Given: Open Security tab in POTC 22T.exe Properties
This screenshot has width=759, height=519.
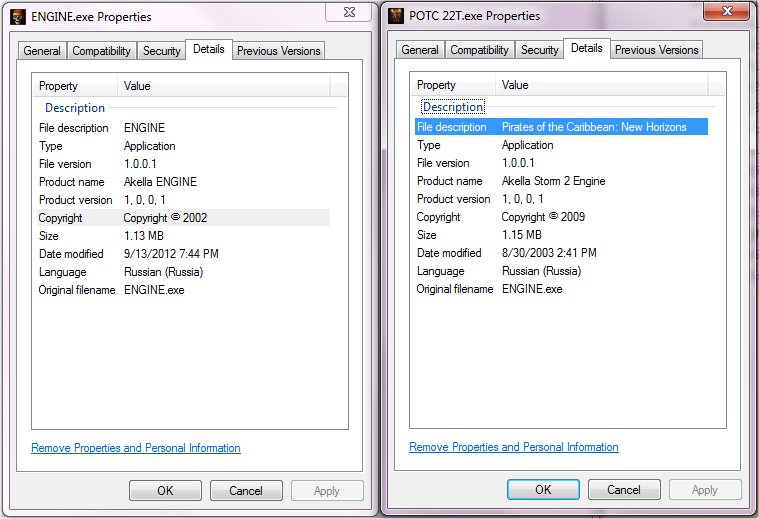Looking at the screenshot, I should pyautogui.click(x=540, y=50).
